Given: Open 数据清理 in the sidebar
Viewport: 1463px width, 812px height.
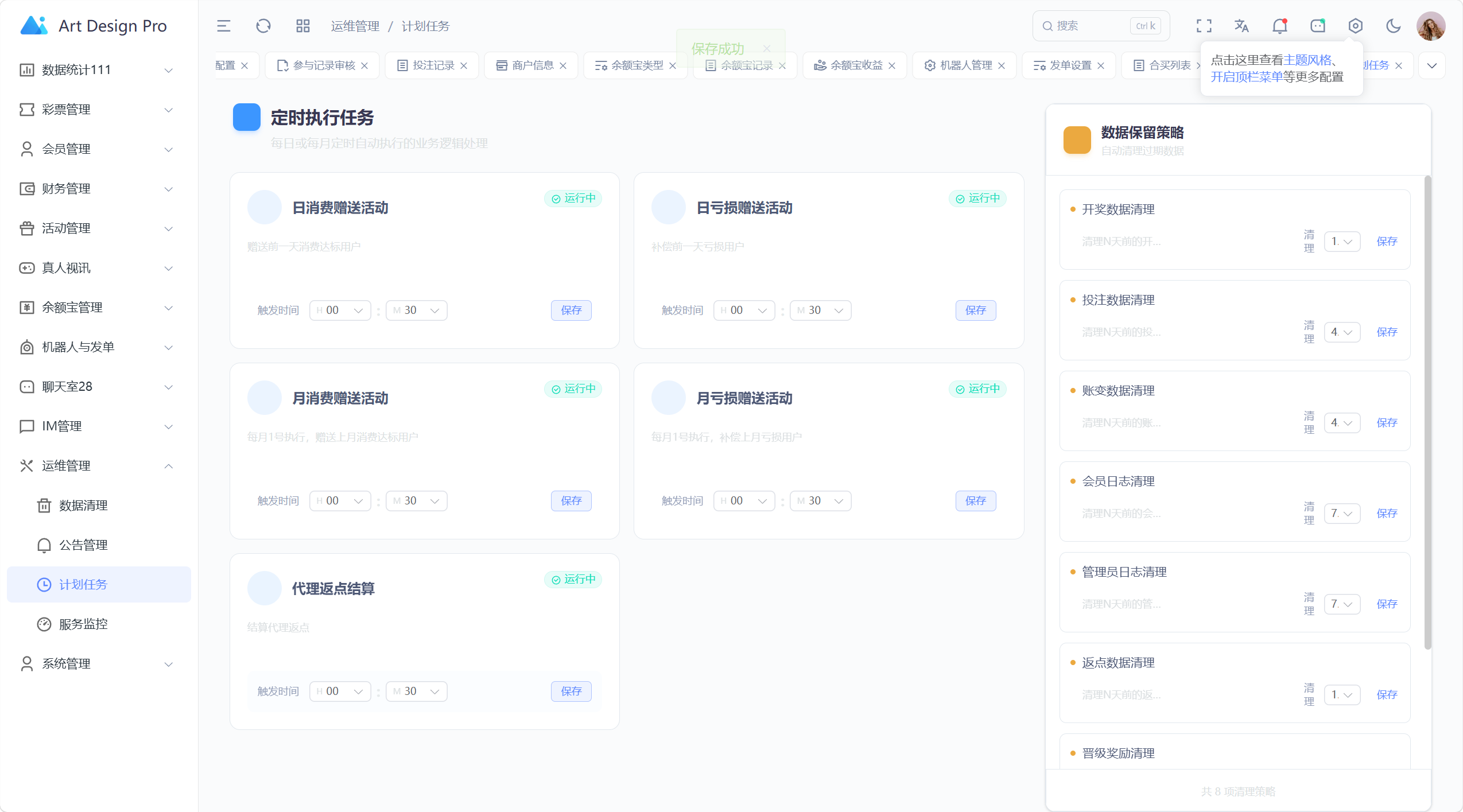Looking at the screenshot, I should coord(99,506).
